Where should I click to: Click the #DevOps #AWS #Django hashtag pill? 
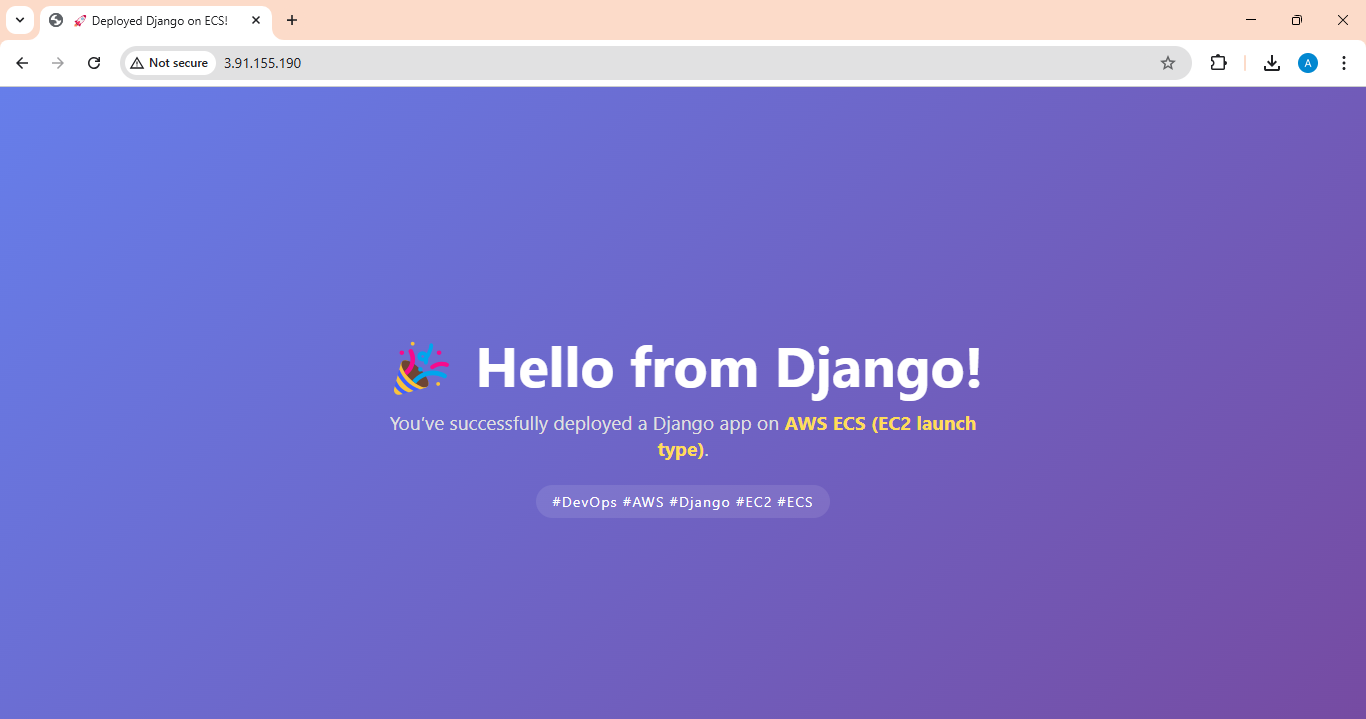[683, 502]
